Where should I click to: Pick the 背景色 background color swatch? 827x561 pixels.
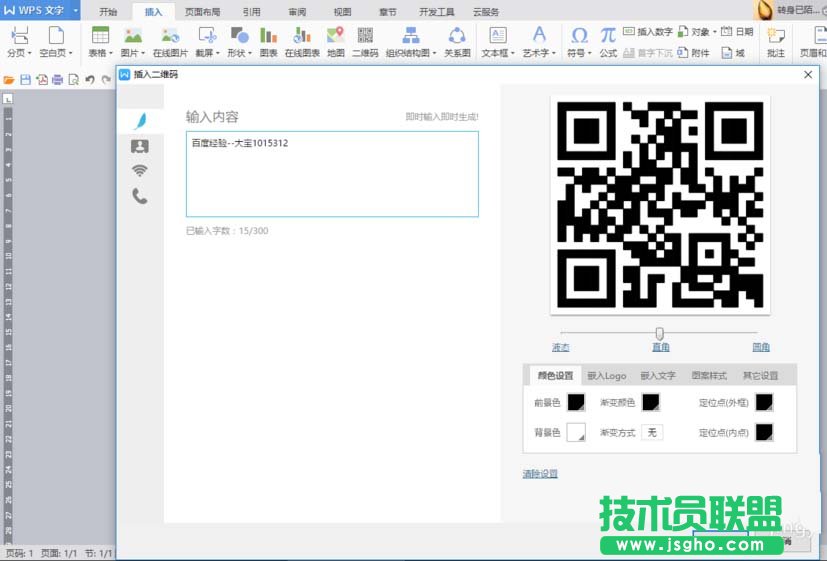pyautogui.click(x=576, y=432)
